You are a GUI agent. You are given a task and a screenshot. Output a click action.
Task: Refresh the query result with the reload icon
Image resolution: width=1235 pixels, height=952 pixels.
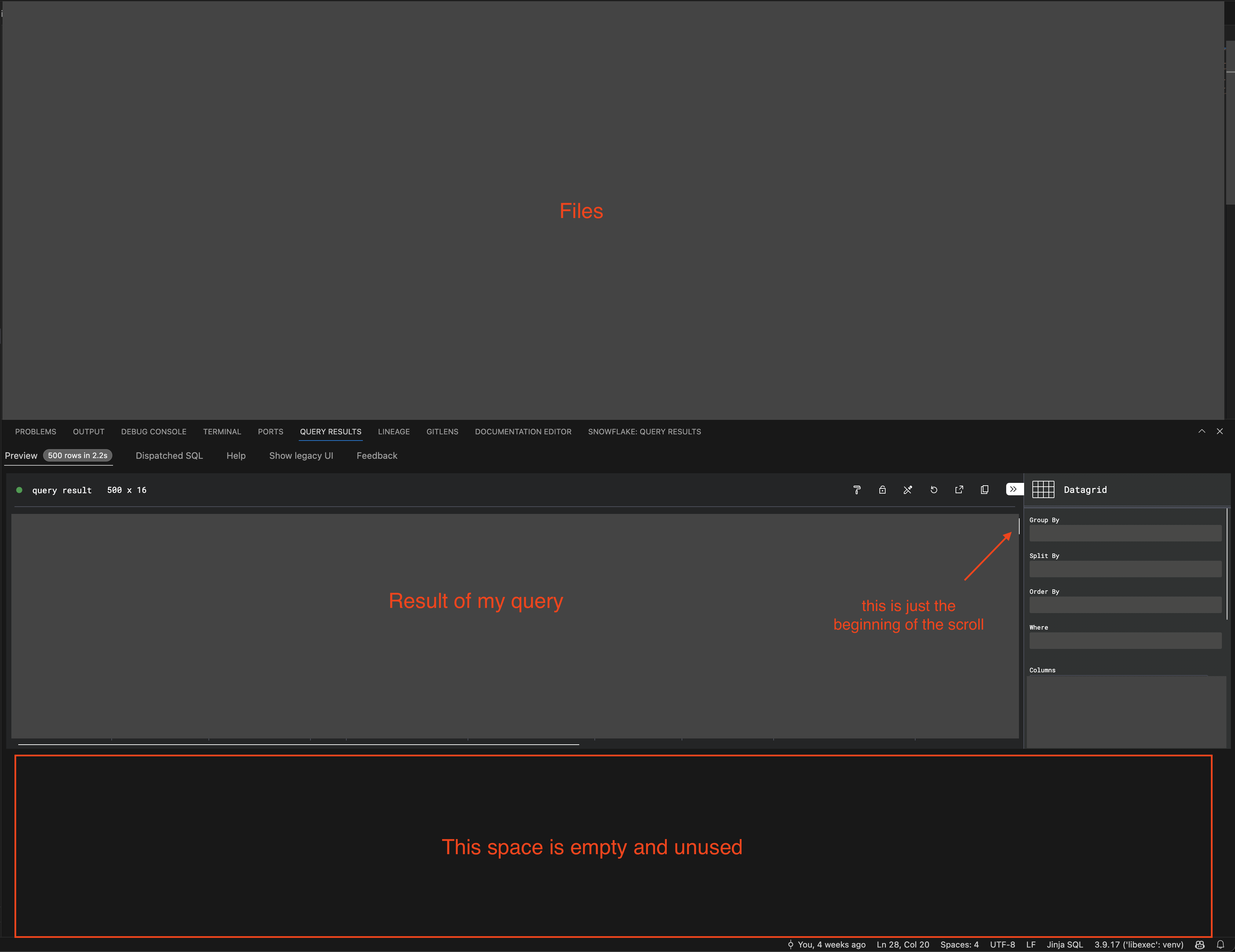click(x=933, y=490)
